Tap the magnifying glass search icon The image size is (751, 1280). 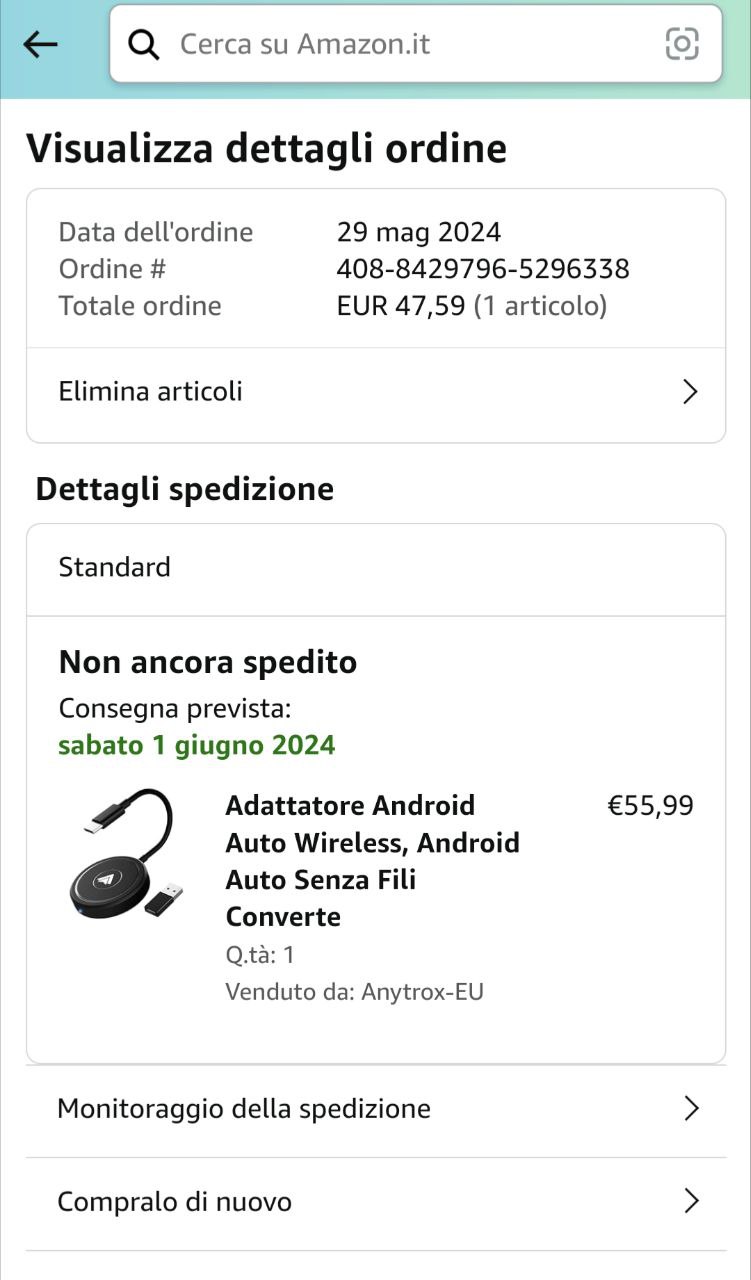coord(144,44)
